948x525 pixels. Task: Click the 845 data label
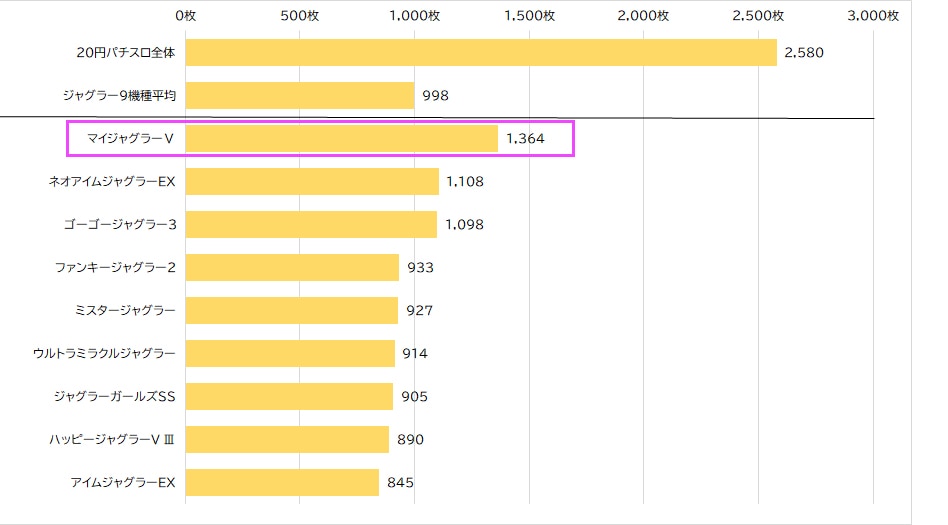click(400, 483)
